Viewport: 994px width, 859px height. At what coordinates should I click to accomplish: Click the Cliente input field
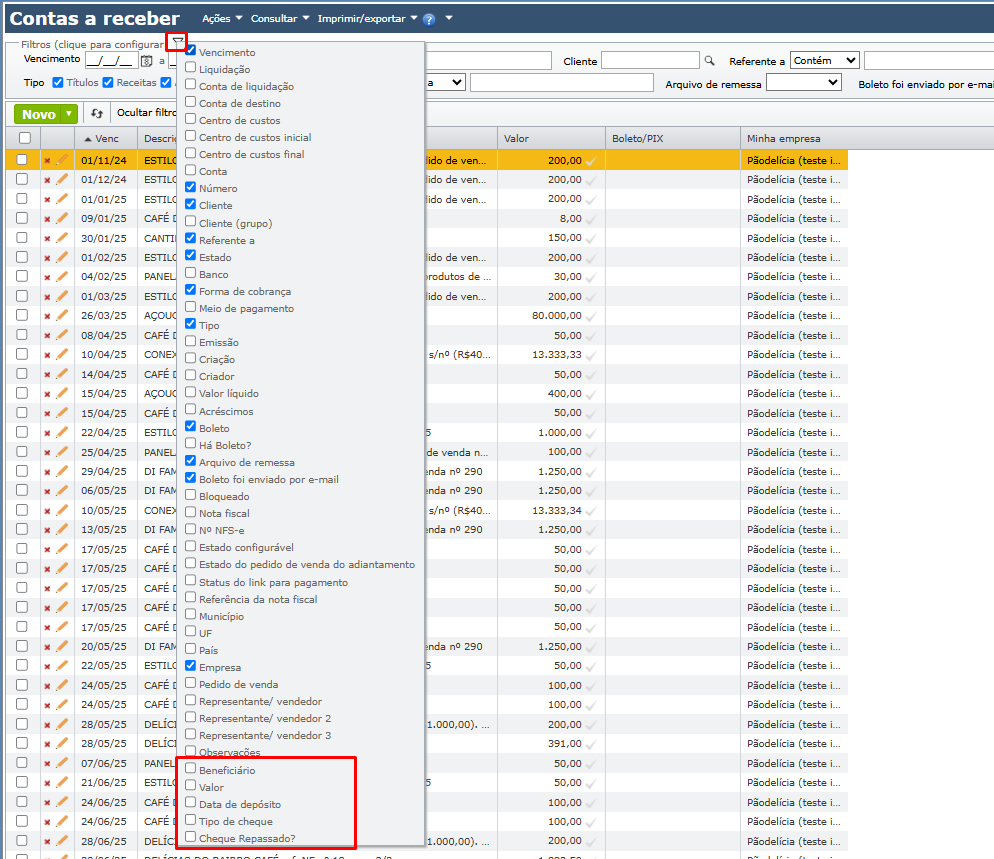[650, 61]
